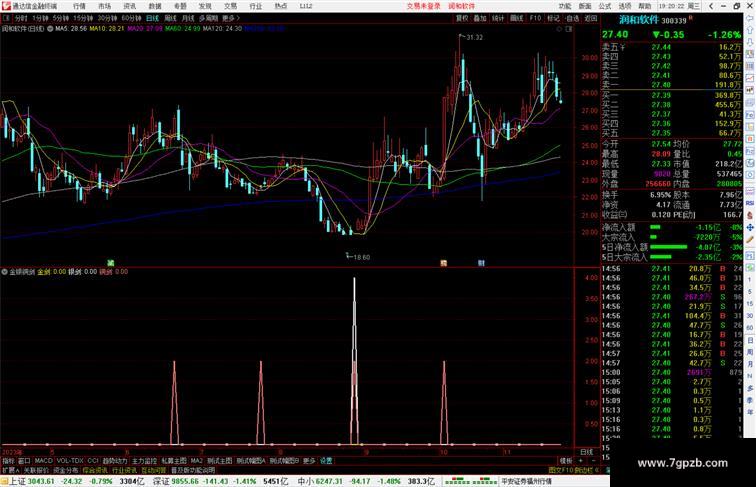
Task: Click the 统计 statistics button
Action: coord(498,18)
